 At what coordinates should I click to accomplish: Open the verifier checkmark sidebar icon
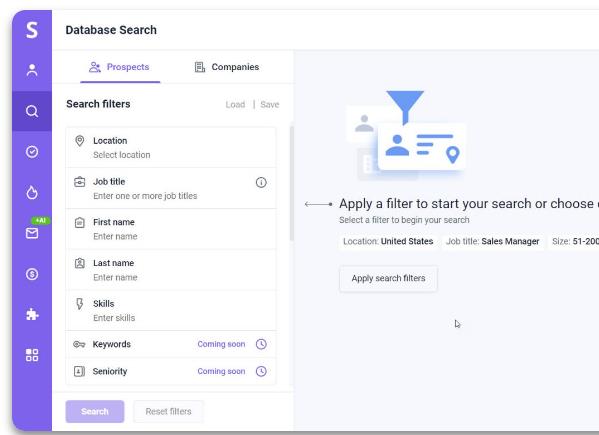[x=32, y=152]
